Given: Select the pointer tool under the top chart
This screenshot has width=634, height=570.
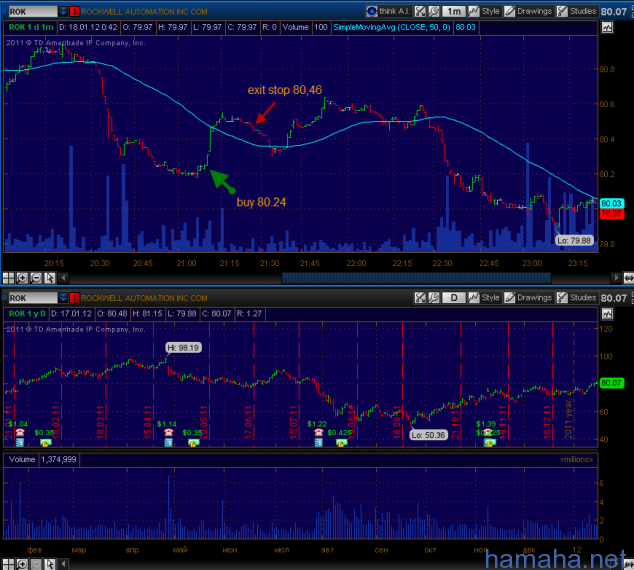Looking at the screenshot, I should 49,278.
